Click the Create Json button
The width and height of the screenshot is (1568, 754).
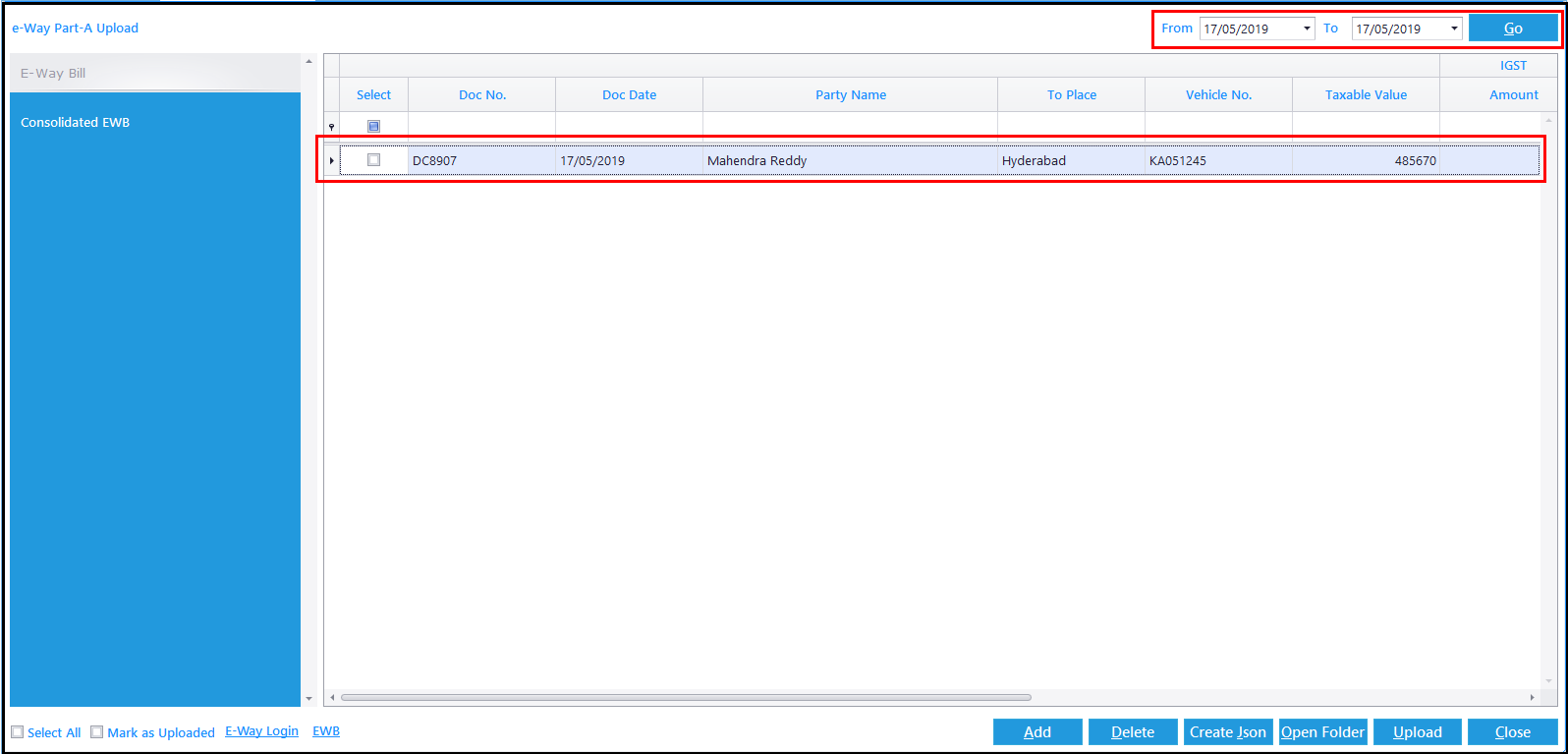(1228, 732)
